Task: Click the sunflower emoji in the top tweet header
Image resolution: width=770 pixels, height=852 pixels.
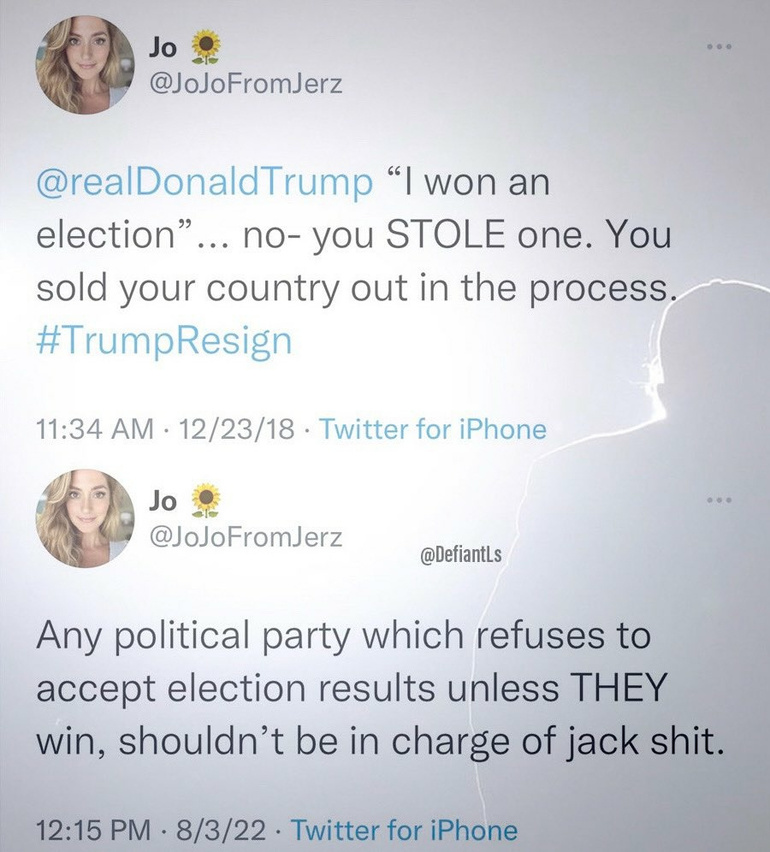Action: pyautogui.click(x=206, y=45)
